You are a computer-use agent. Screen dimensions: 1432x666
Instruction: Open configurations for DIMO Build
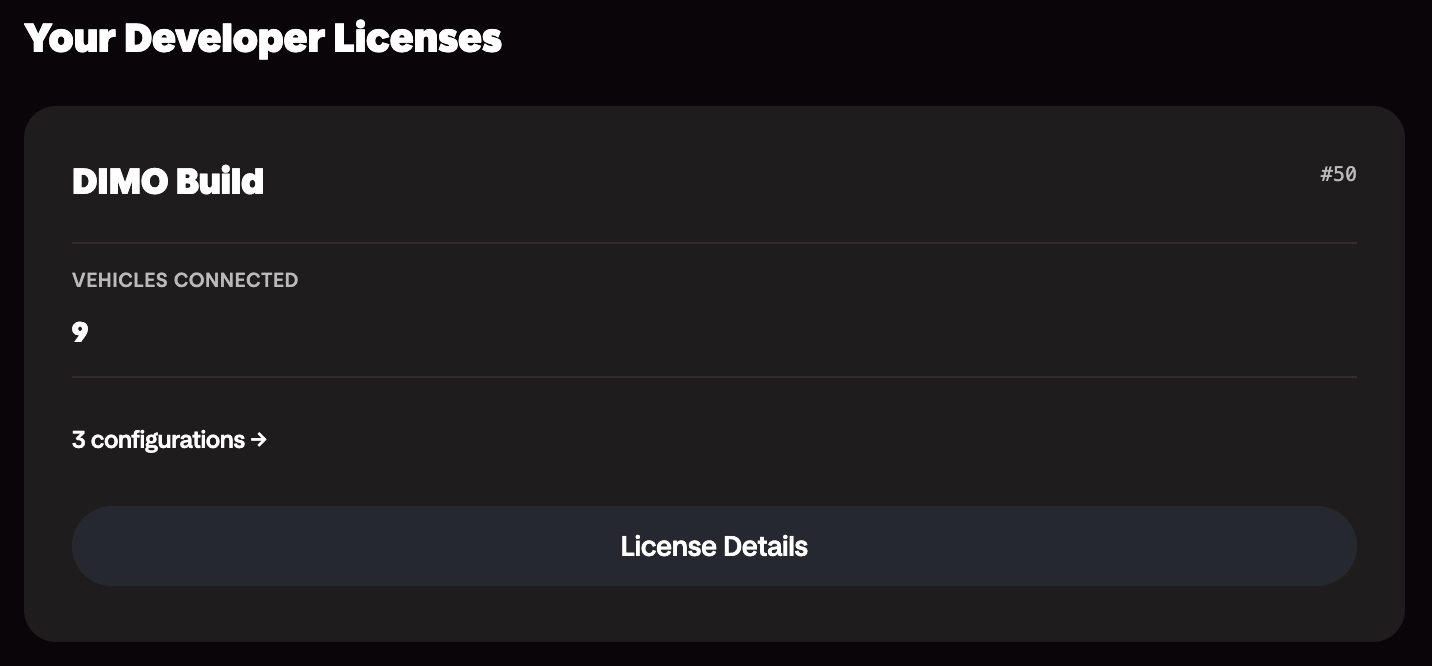pyautogui.click(x=168, y=440)
